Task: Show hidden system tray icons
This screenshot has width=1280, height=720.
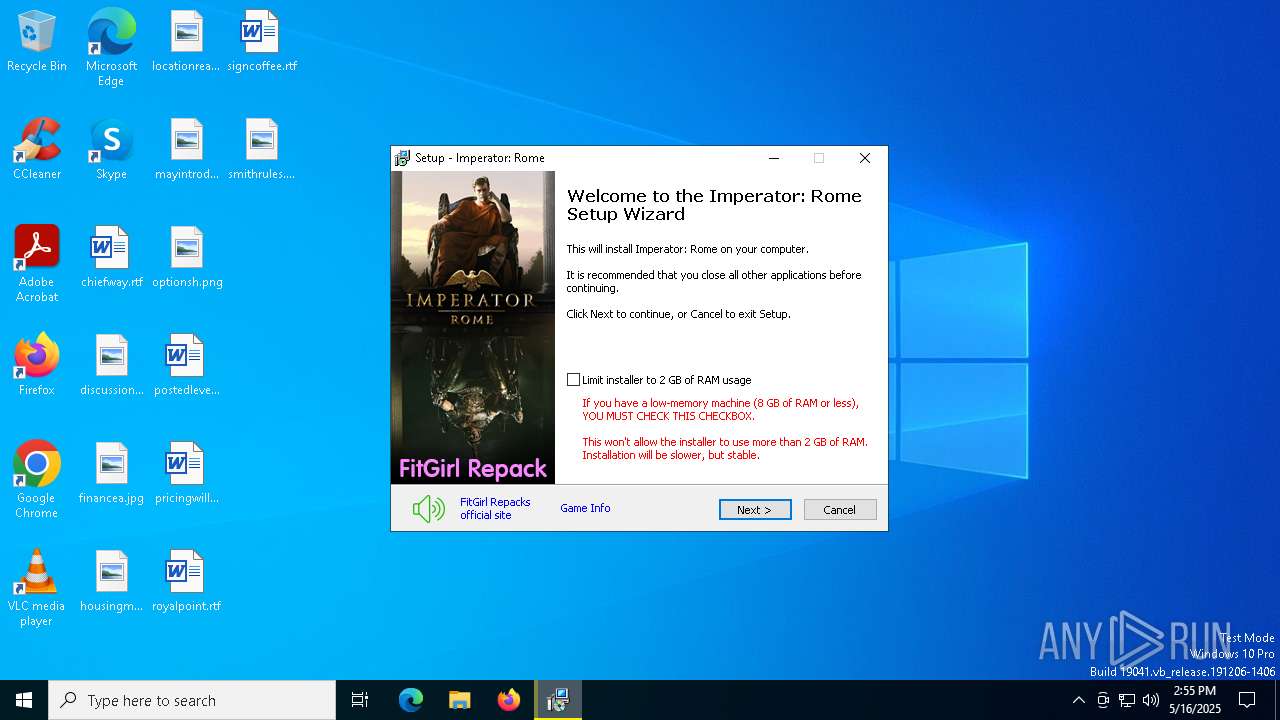Action: (x=1078, y=700)
